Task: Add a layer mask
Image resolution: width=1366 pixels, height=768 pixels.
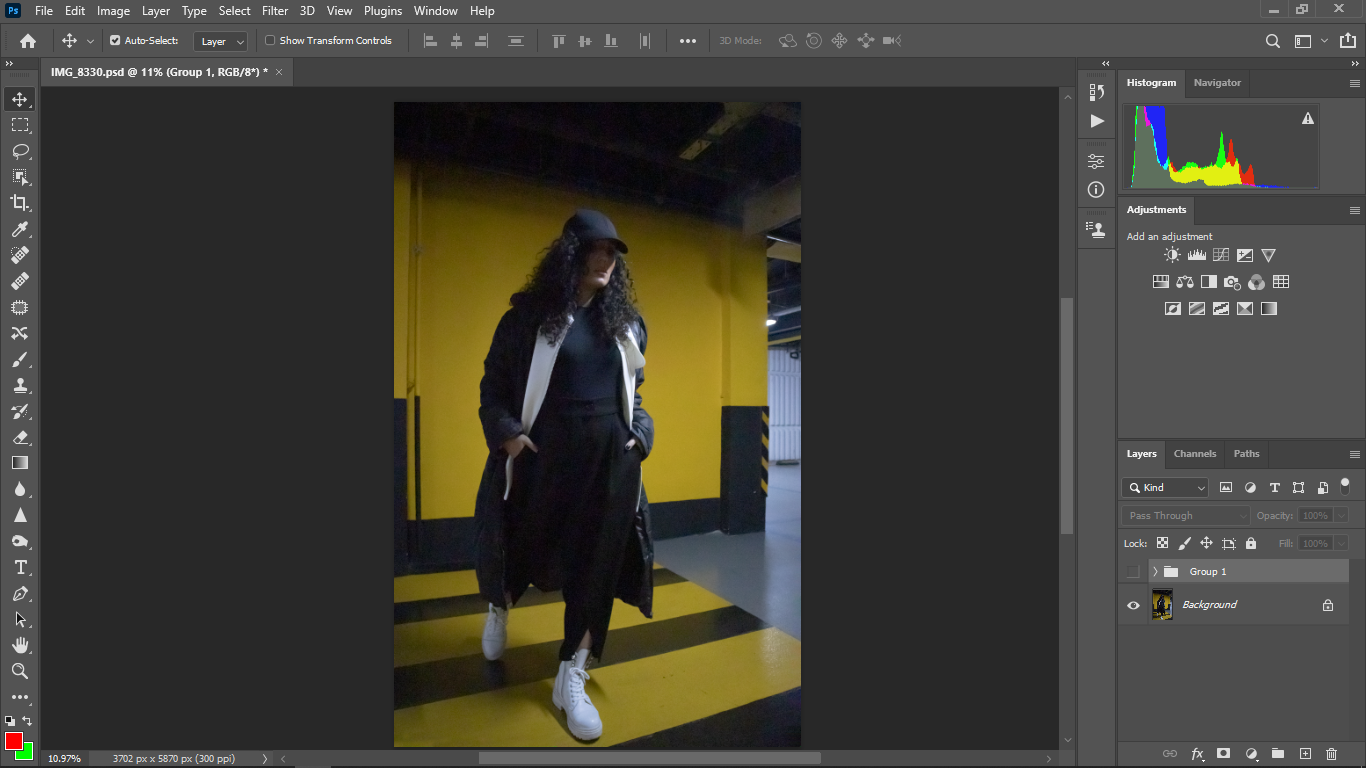Action: point(1223,754)
